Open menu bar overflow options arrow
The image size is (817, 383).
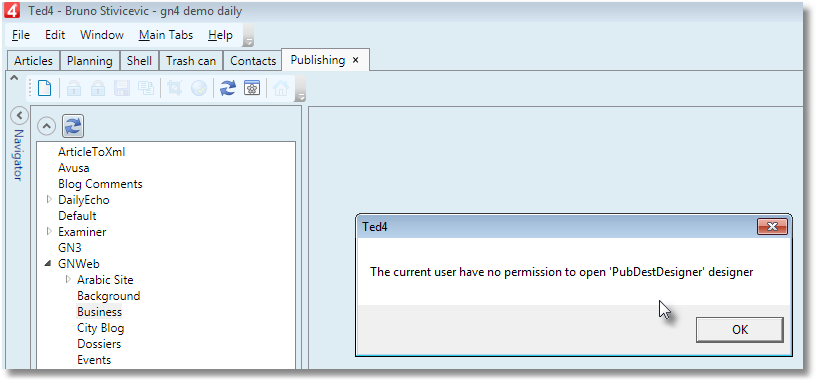(x=249, y=41)
